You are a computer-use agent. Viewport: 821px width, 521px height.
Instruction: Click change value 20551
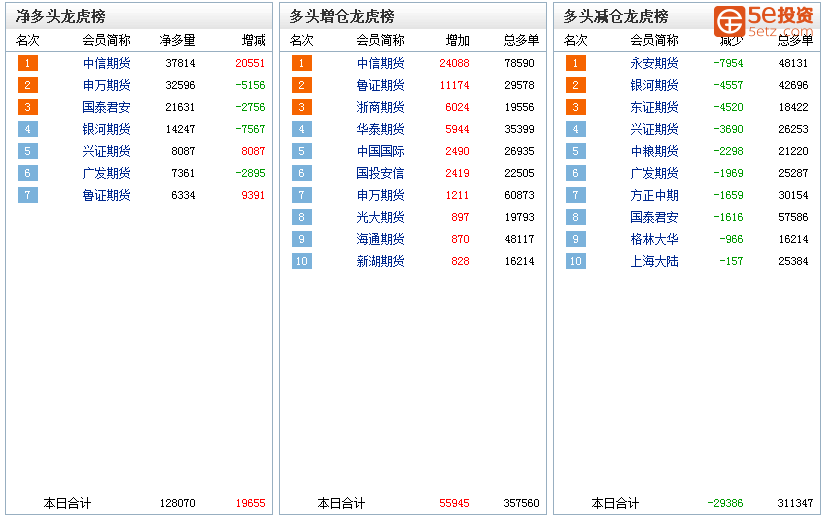pos(250,63)
